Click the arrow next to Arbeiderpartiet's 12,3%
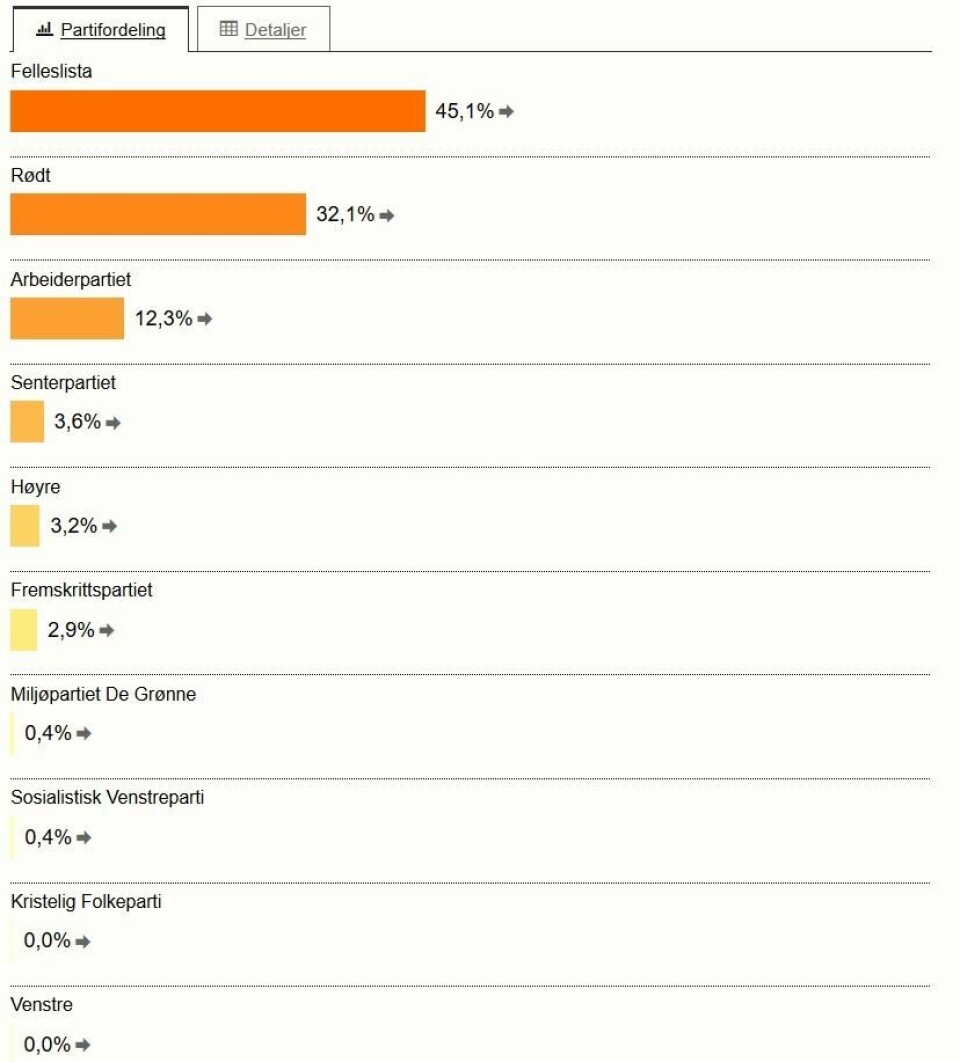This screenshot has width=960, height=1062. pos(205,319)
